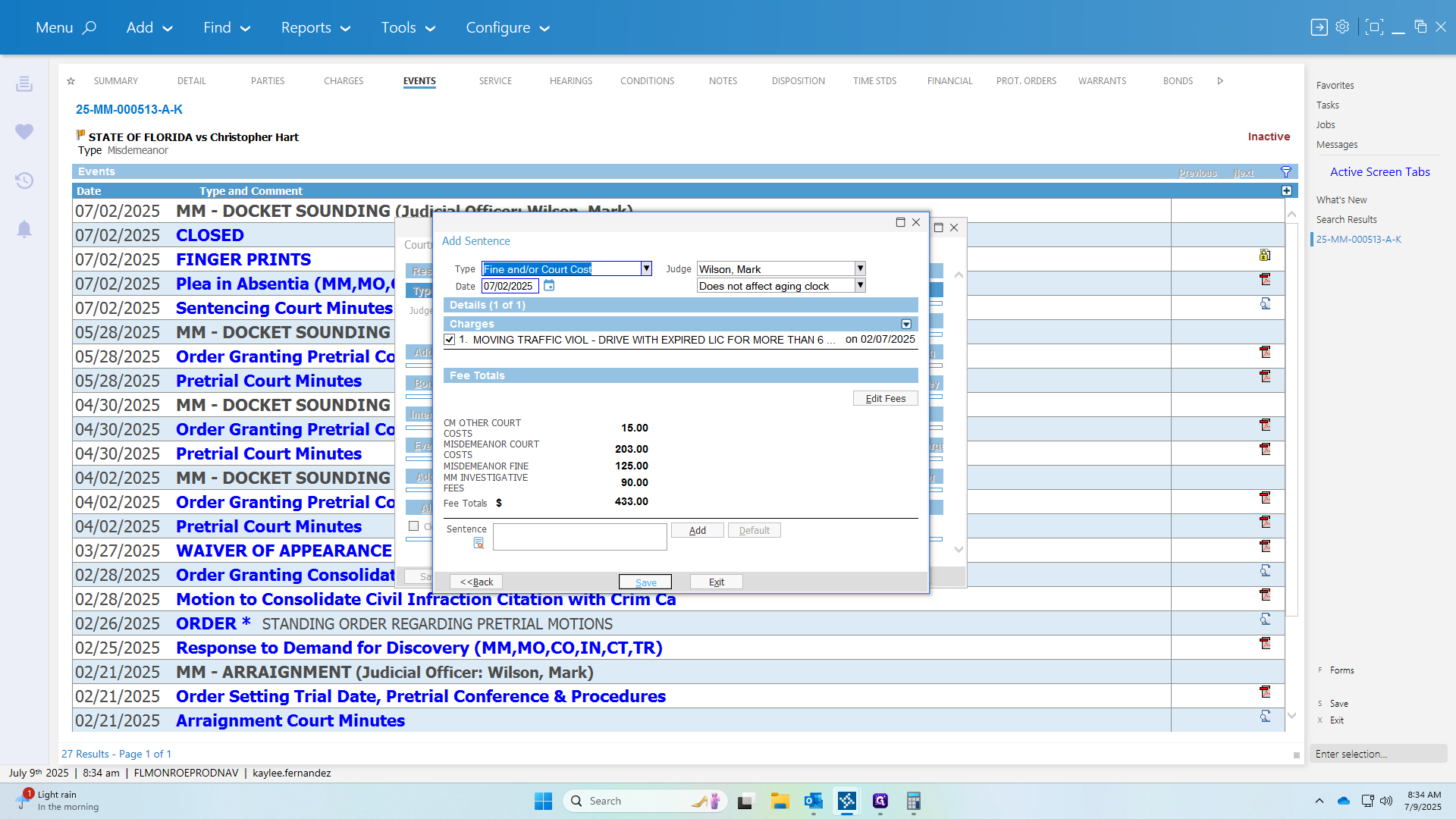Click the case flag icon beside case title
This screenshot has width=1456, height=819.
coord(80,135)
